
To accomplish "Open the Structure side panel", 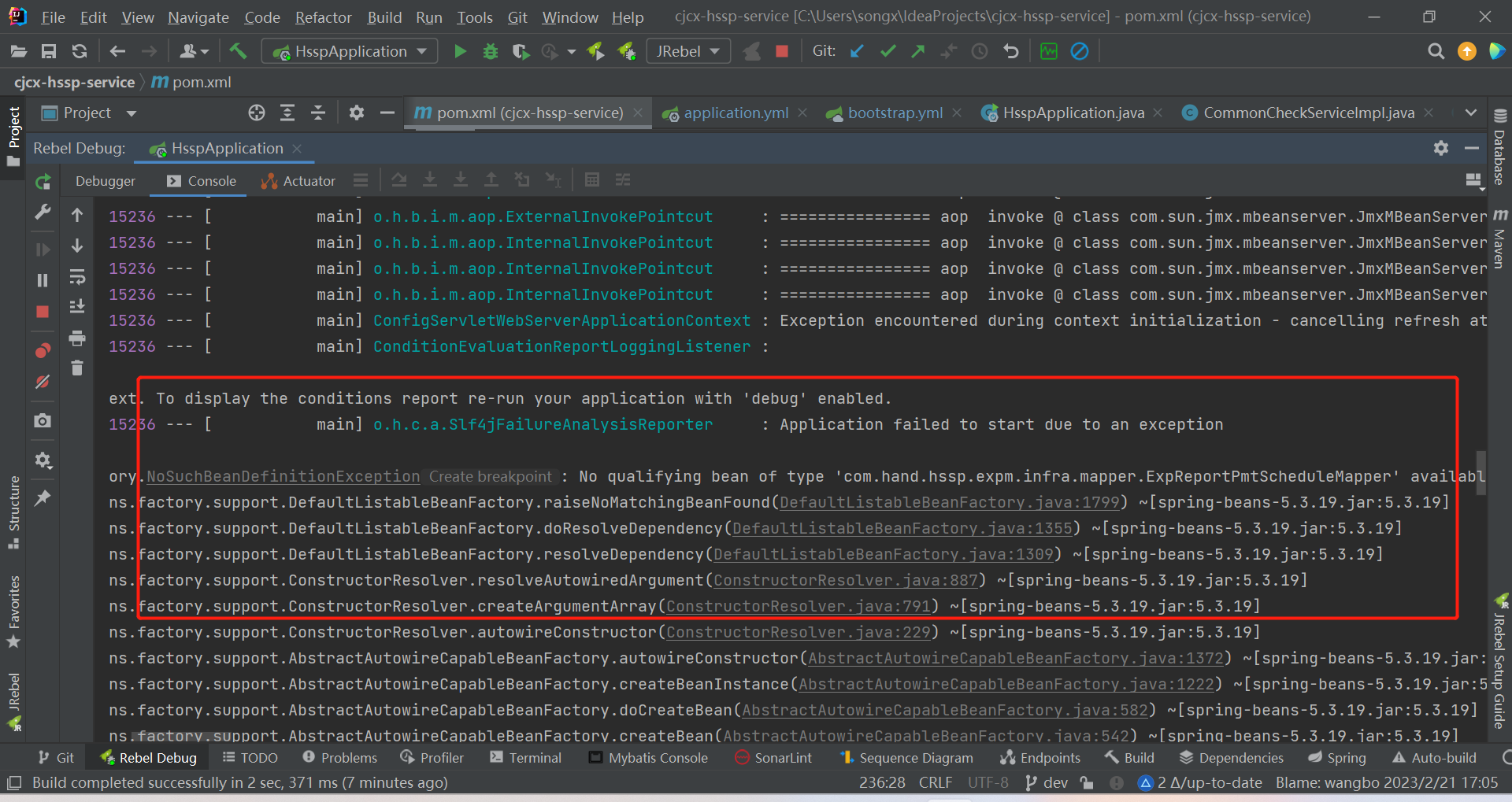I will (13, 512).
